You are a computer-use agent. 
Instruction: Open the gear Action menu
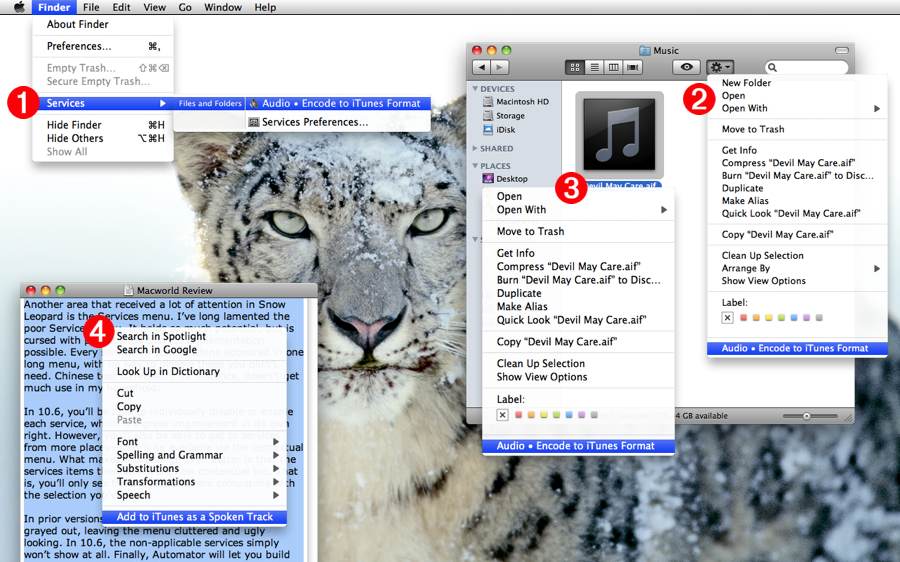coord(720,67)
